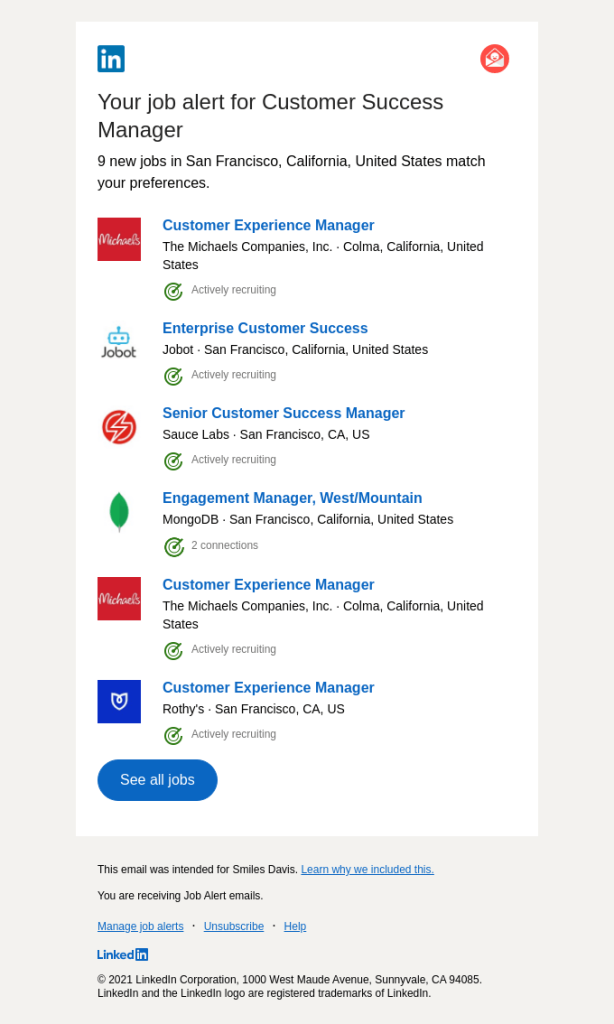Screen dimensions: 614x1024
Task: Select the Senior Customer Success Manager listing
Action: coord(283,413)
